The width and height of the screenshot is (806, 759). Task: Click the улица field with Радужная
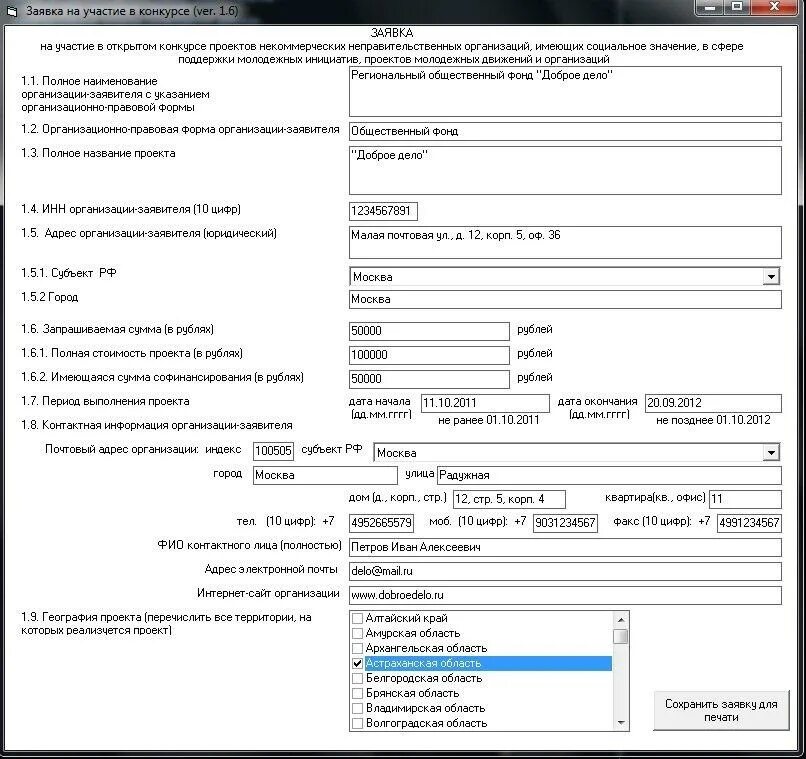[609, 475]
